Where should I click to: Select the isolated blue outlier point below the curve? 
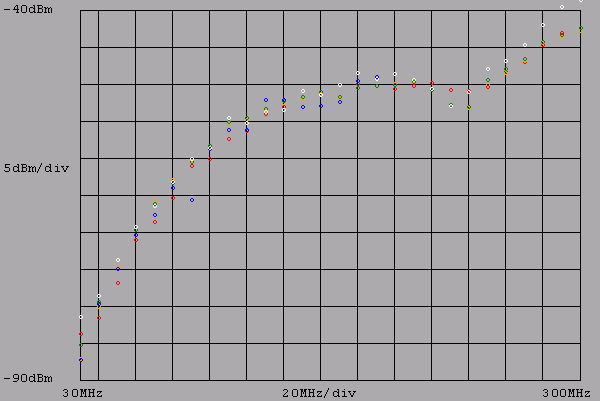tap(192, 200)
